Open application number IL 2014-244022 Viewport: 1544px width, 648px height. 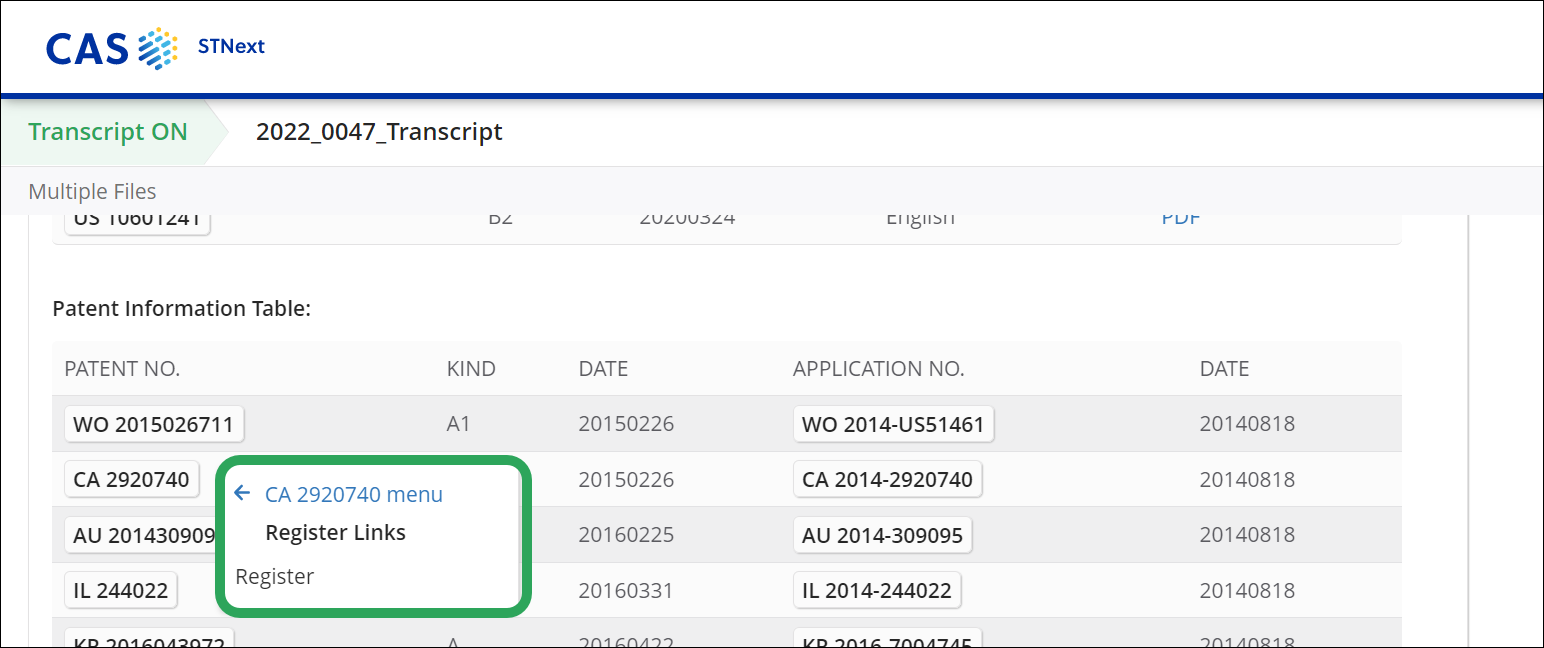(876, 591)
